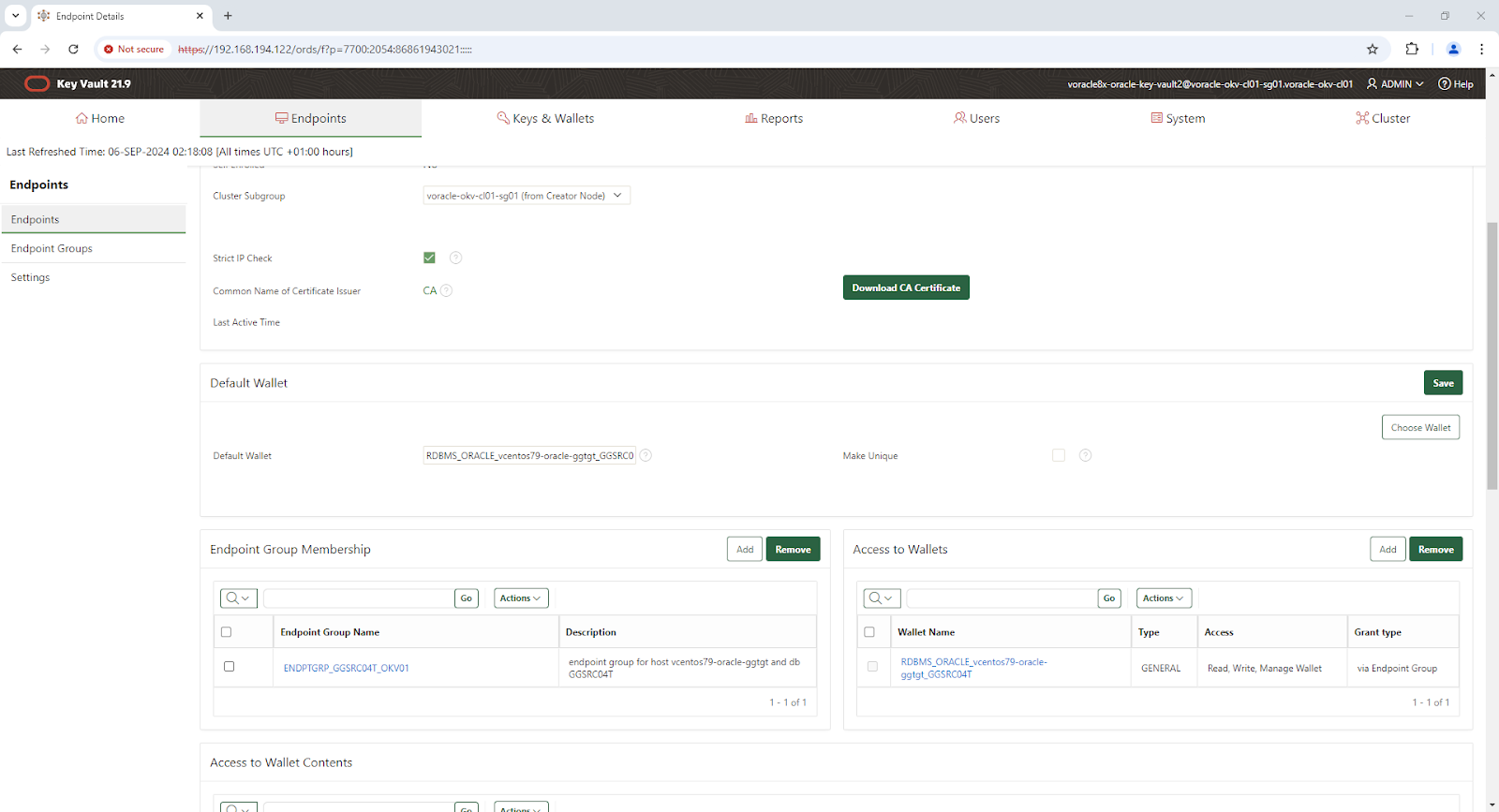Click Download CA Certificate button

[x=906, y=288]
